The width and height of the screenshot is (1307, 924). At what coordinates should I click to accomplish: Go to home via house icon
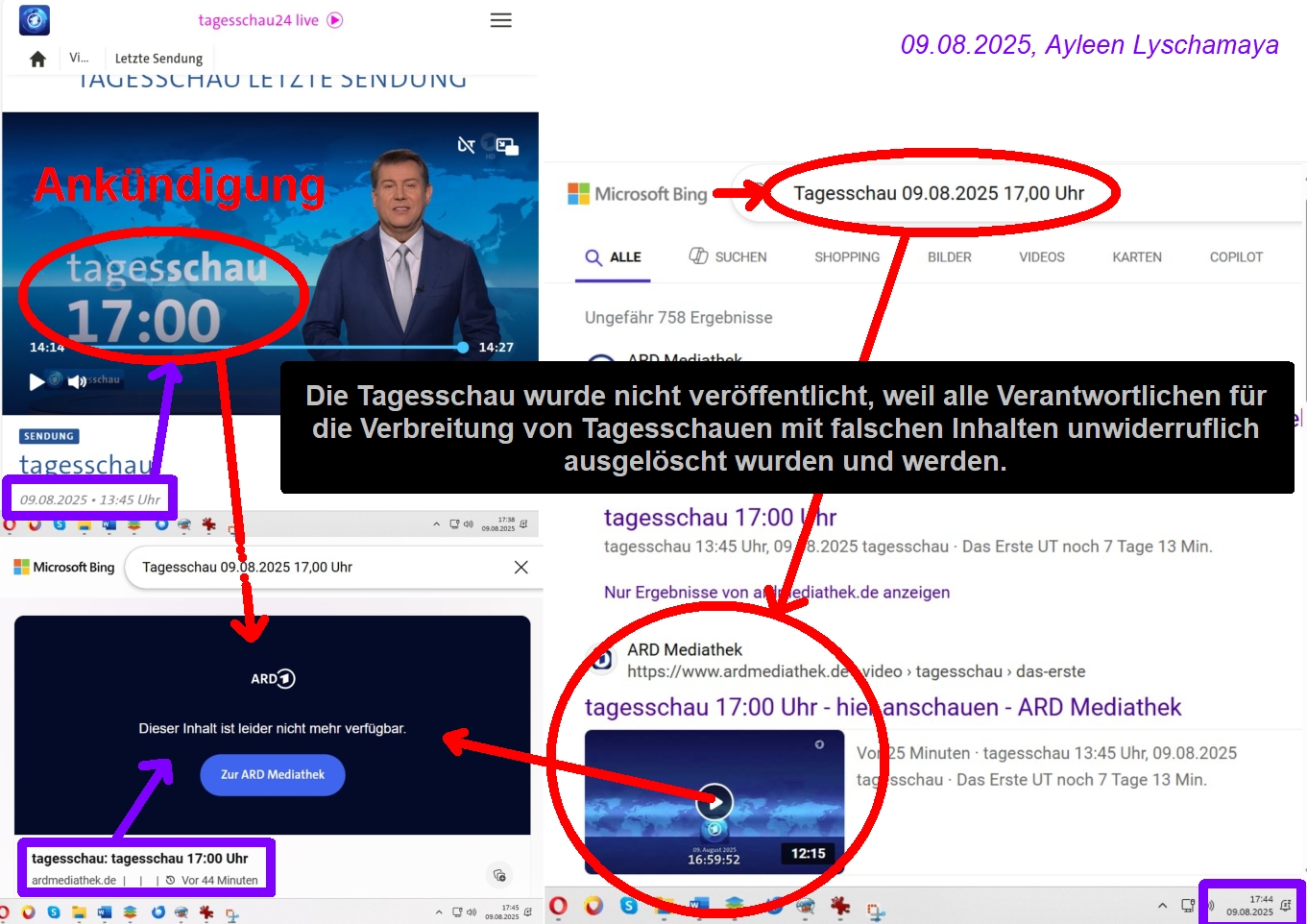[37, 60]
